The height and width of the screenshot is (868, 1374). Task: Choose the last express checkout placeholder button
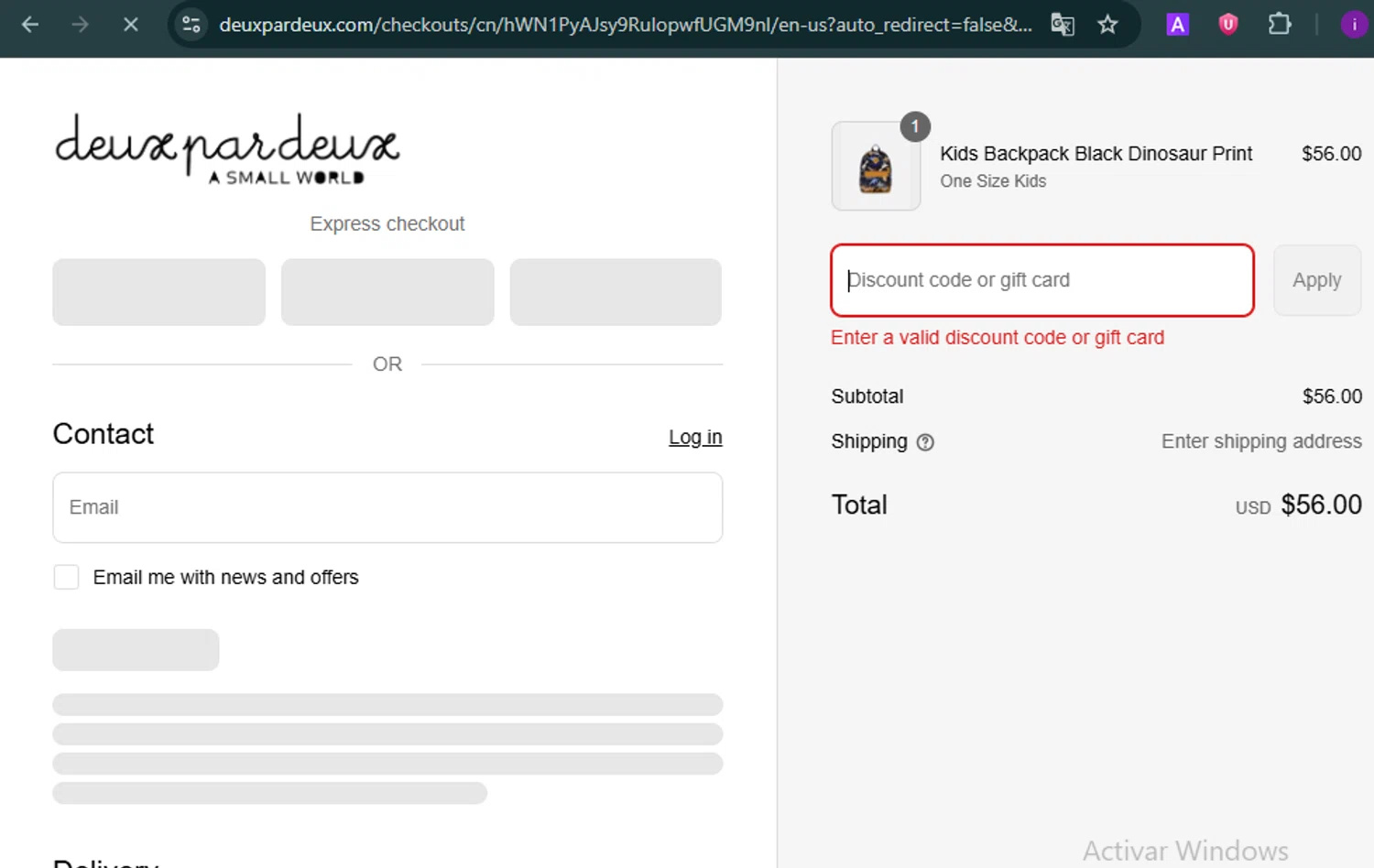click(x=616, y=292)
